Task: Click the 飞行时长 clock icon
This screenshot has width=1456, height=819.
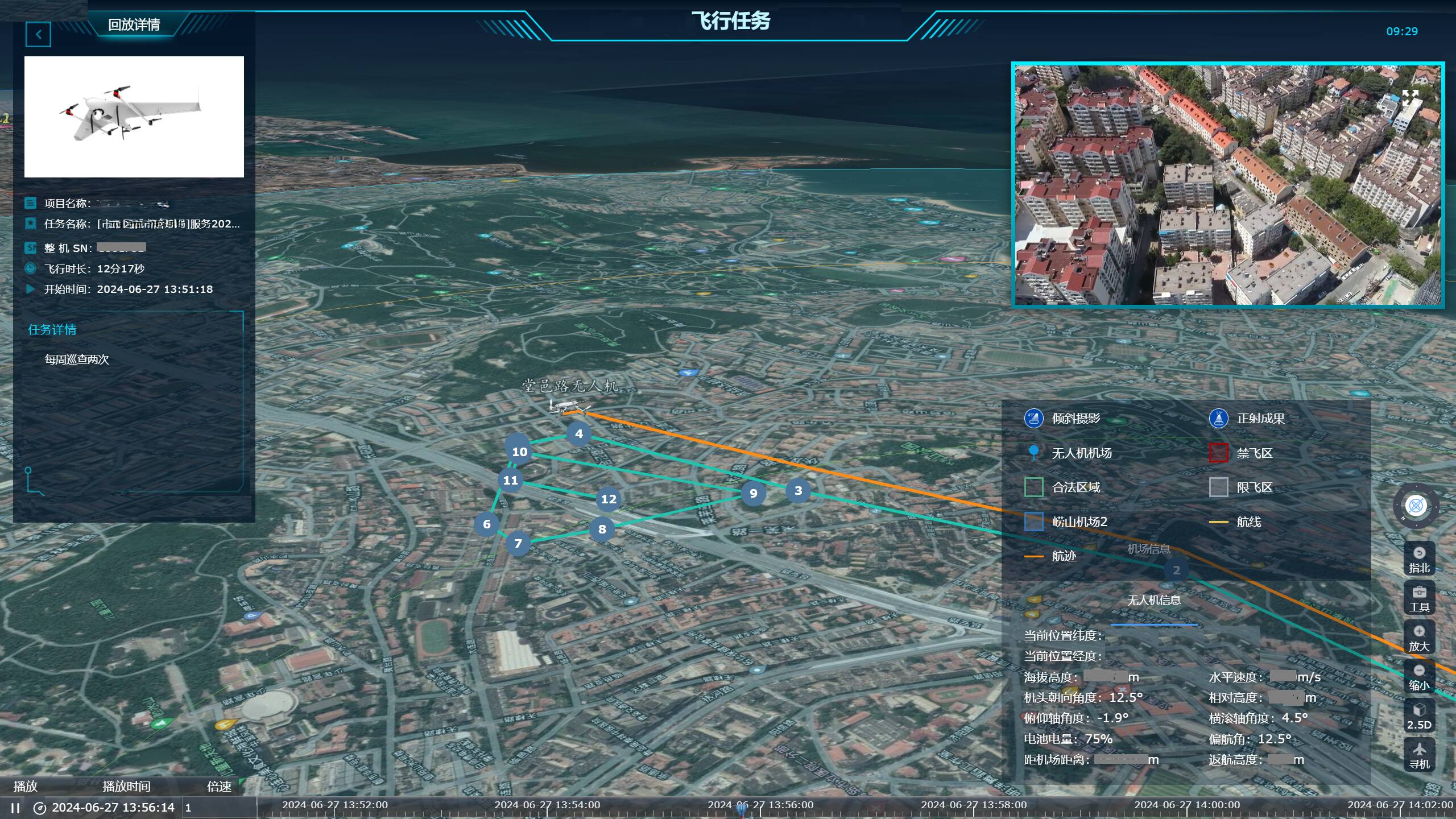Action: (30, 268)
